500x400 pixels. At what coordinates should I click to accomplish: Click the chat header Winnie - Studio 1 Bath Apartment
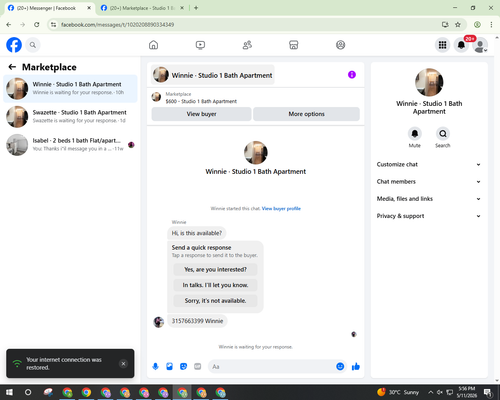coord(213,75)
